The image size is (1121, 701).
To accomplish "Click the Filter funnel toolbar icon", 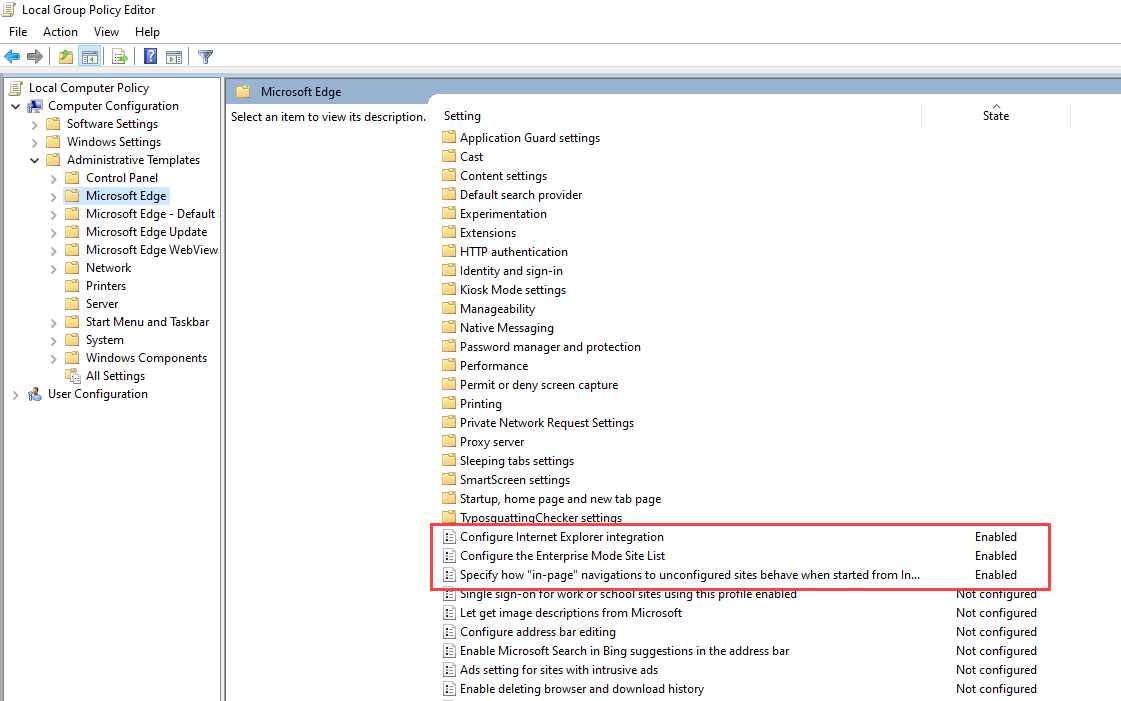I will tap(205, 56).
